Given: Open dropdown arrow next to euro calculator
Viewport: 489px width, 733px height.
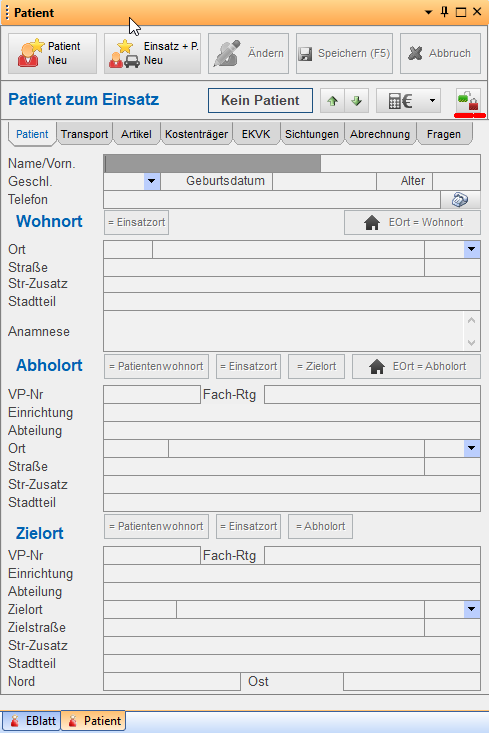Looking at the screenshot, I should tap(432, 101).
